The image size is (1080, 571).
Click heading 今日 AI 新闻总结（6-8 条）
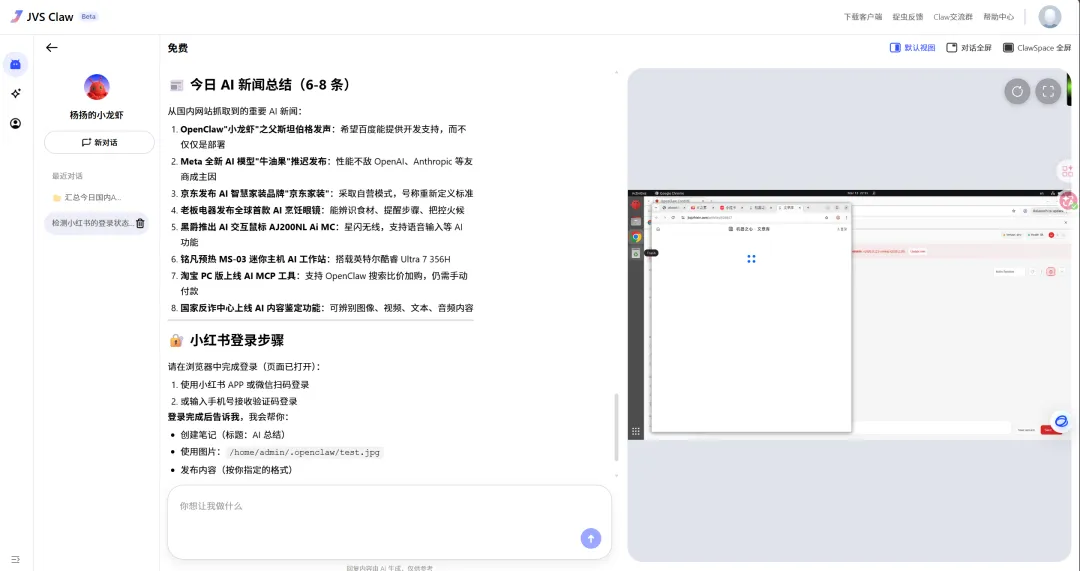coord(271,85)
